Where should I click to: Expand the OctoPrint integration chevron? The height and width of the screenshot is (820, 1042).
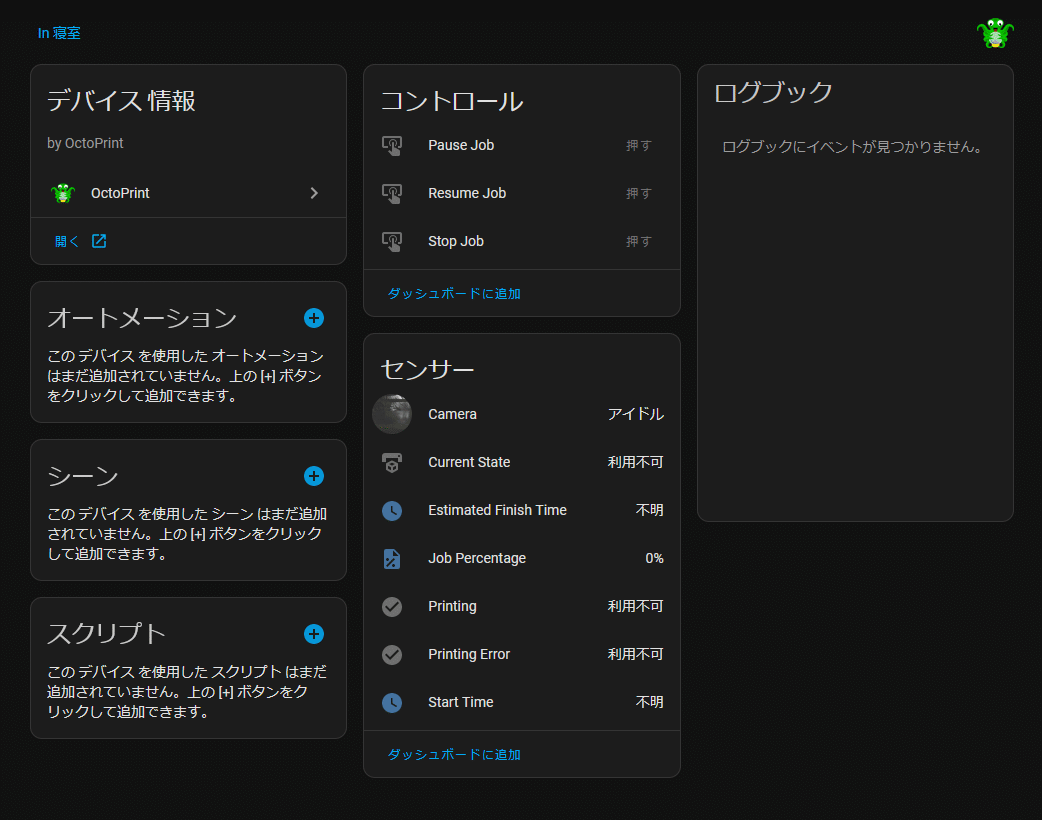[x=314, y=193]
